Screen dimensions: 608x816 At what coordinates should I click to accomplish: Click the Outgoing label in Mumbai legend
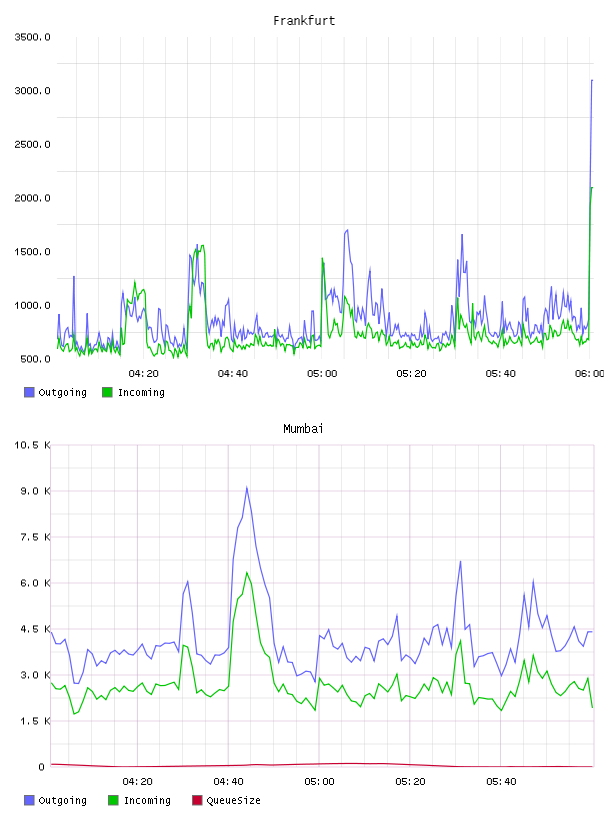62,801
